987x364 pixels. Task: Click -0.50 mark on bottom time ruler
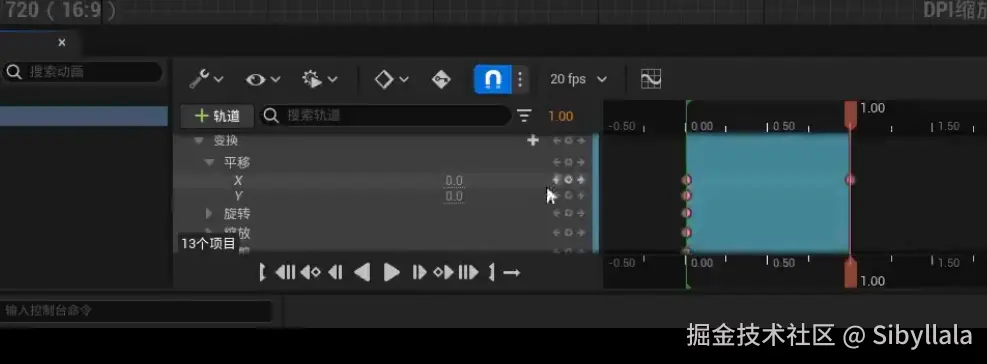pos(622,263)
